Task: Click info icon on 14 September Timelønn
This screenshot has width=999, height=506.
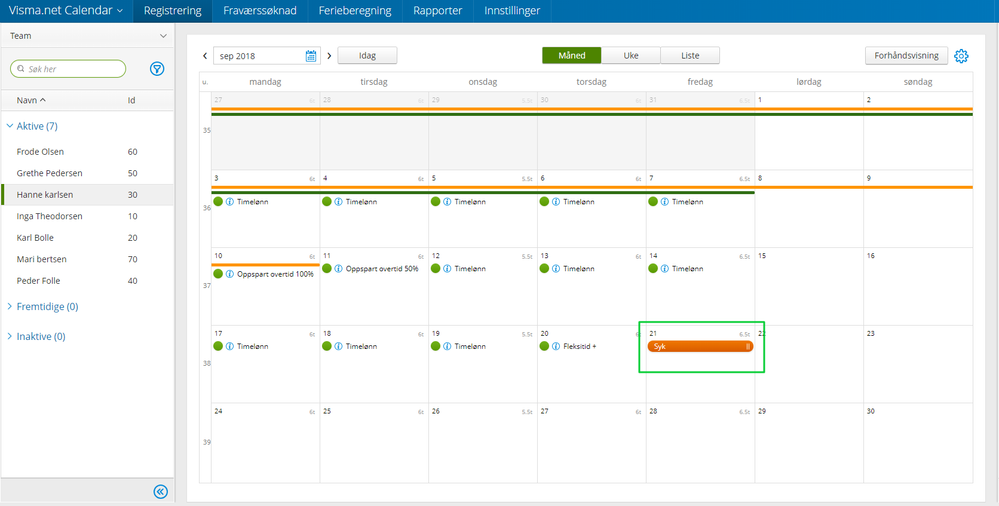Action: point(665,268)
